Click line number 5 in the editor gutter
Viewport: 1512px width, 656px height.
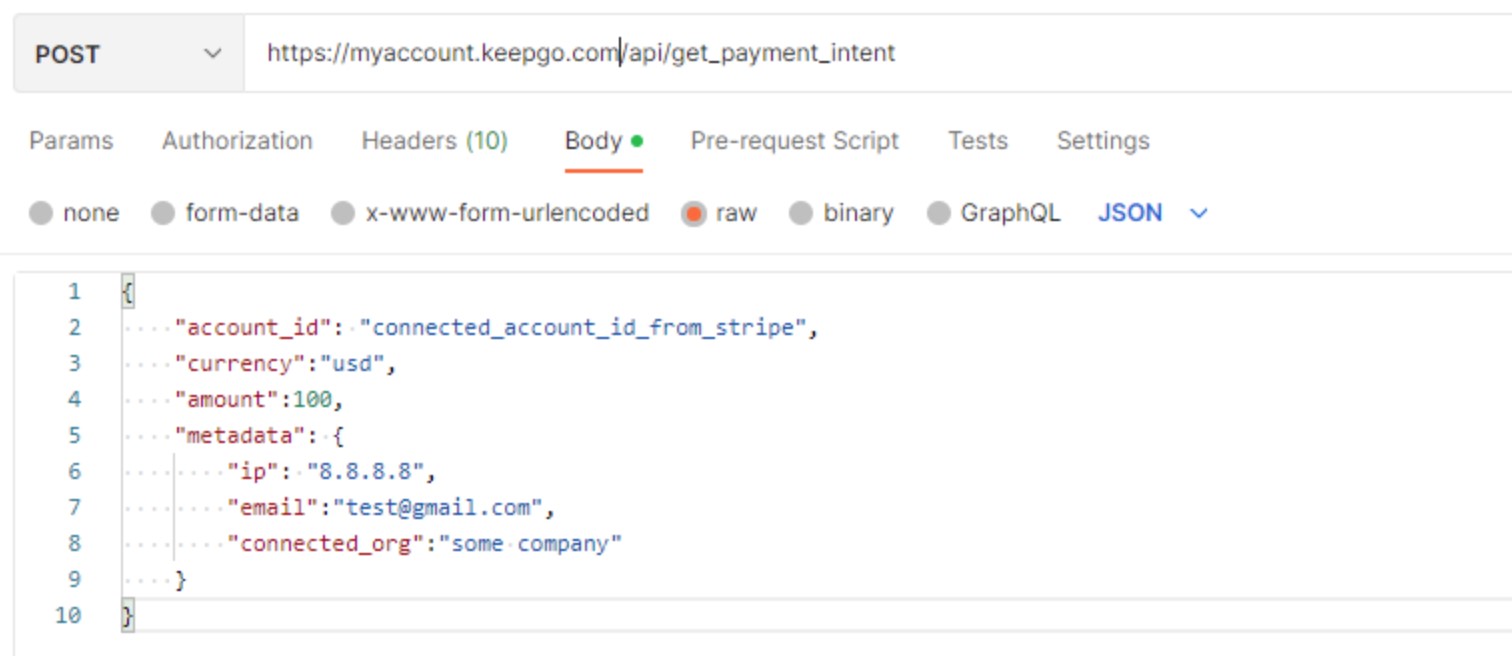[74, 435]
